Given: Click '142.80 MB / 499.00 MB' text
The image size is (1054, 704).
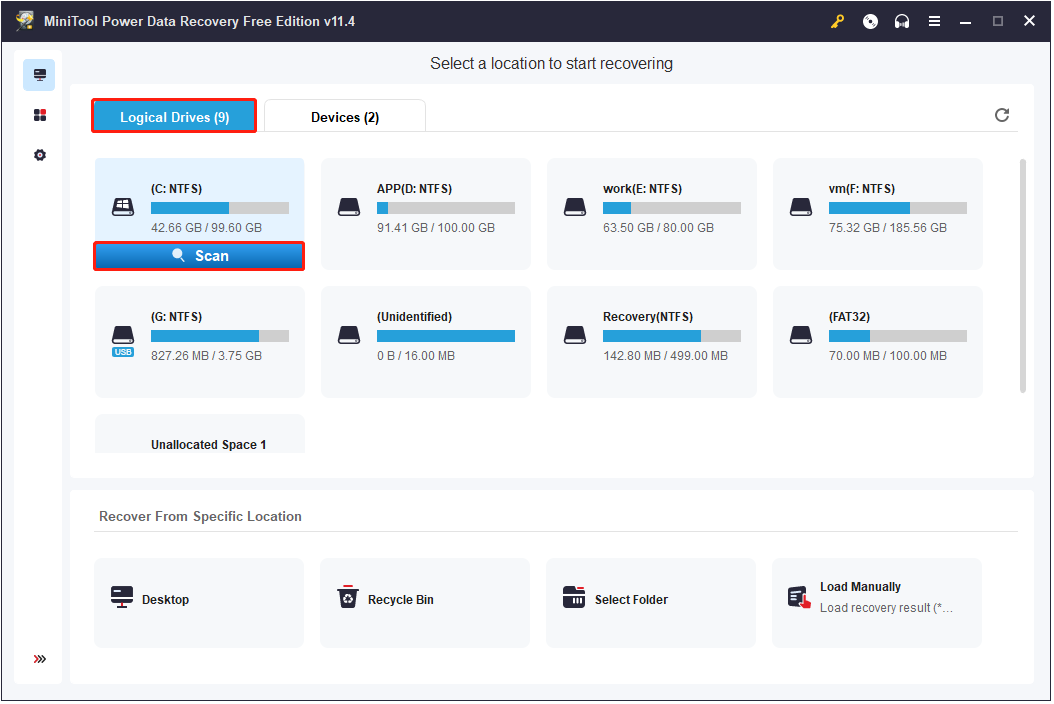Looking at the screenshot, I should pyautogui.click(x=665, y=356).
